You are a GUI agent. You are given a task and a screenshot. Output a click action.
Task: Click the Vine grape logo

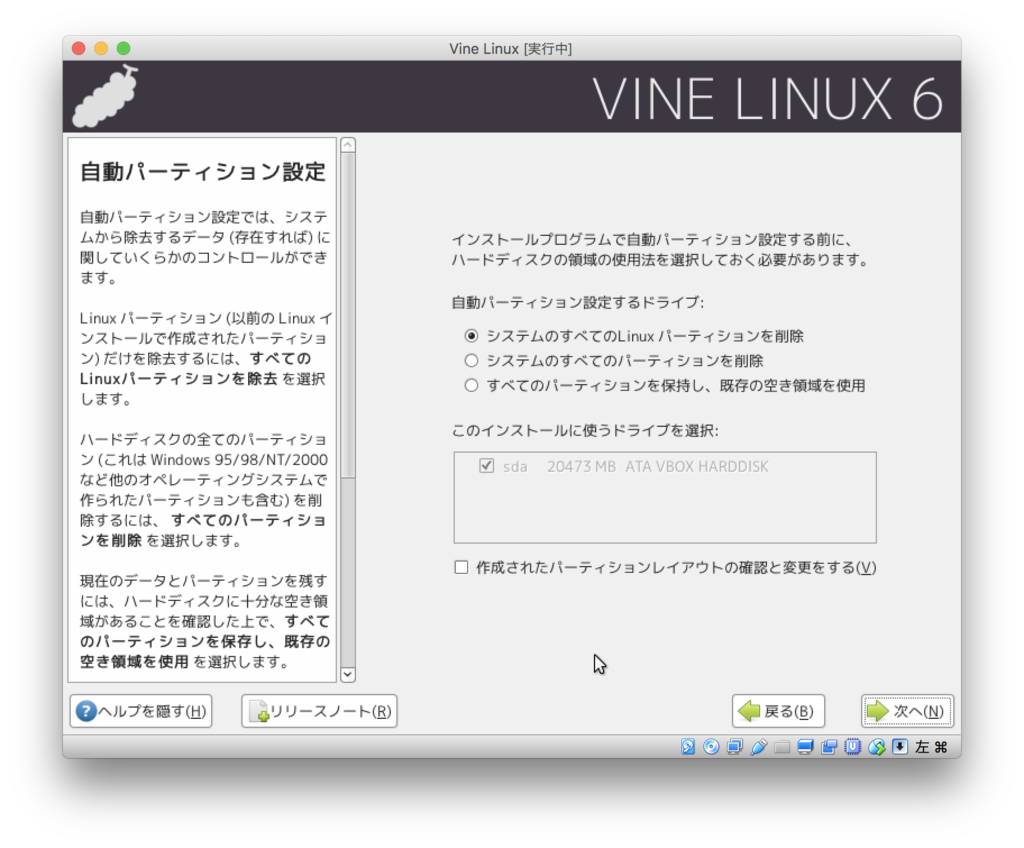point(105,97)
